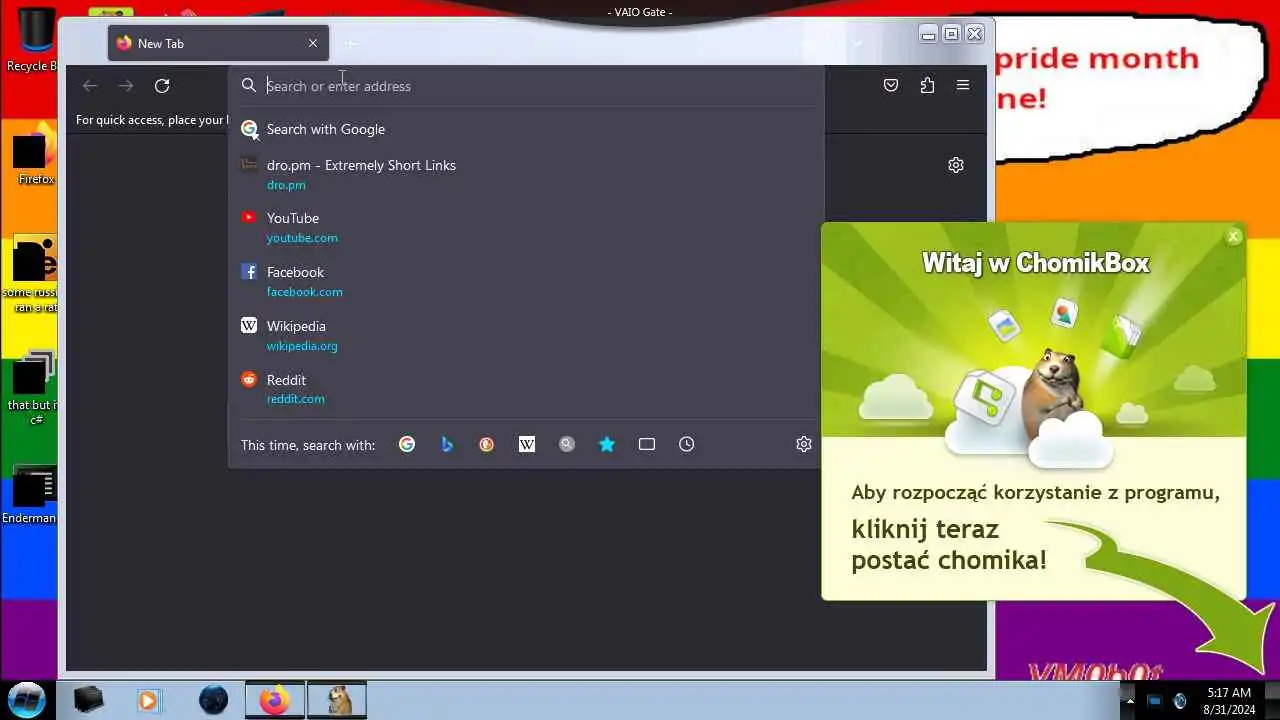1280x720 pixels.
Task: Reload the page with the refresh icon
Action: [162, 86]
